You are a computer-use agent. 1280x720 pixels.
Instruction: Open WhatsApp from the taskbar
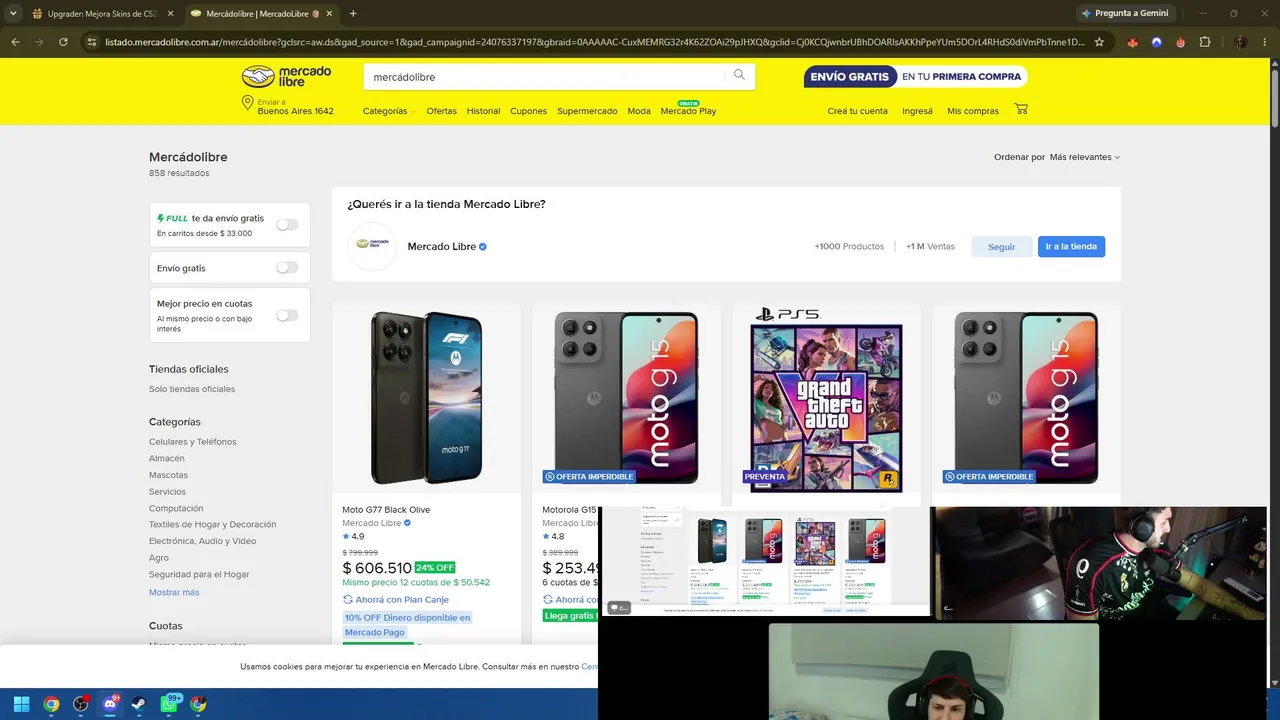[x=169, y=704]
